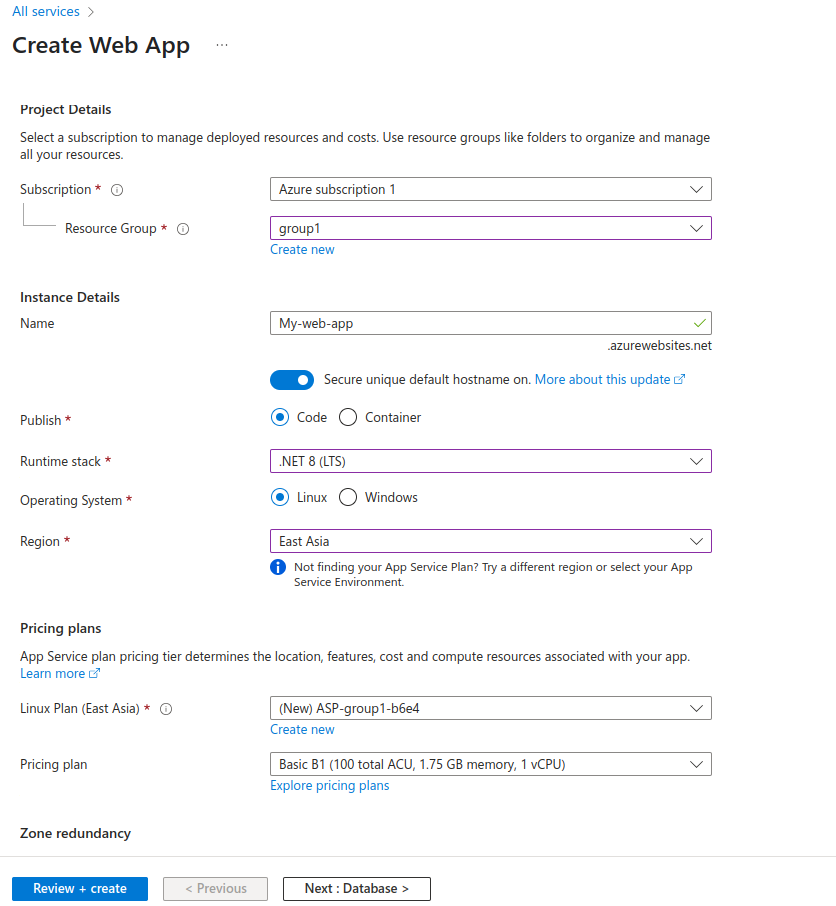836x906 pixels.
Task: Toggle the secure unique default hostname switch
Action: click(x=291, y=380)
